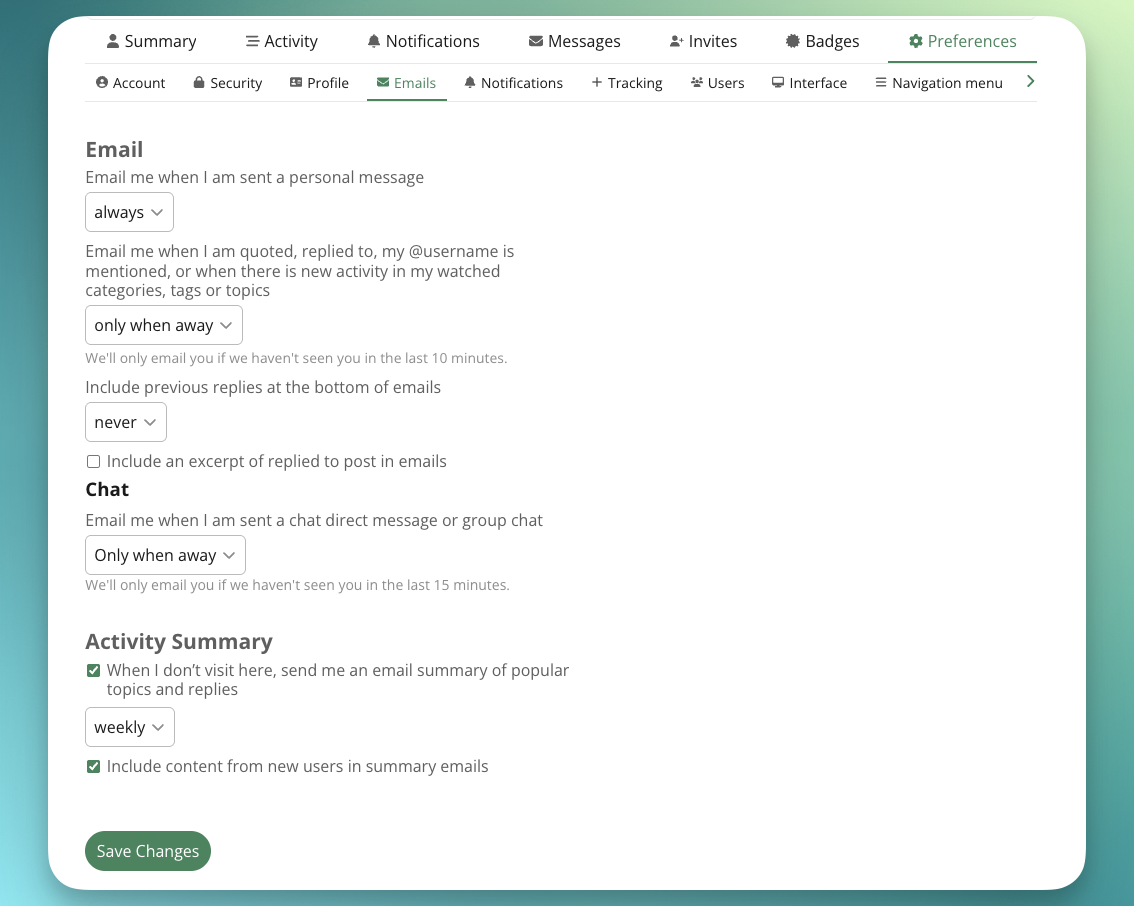The height and width of the screenshot is (906, 1134).
Task: Select the Preferences tab
Action: point(962,41)
